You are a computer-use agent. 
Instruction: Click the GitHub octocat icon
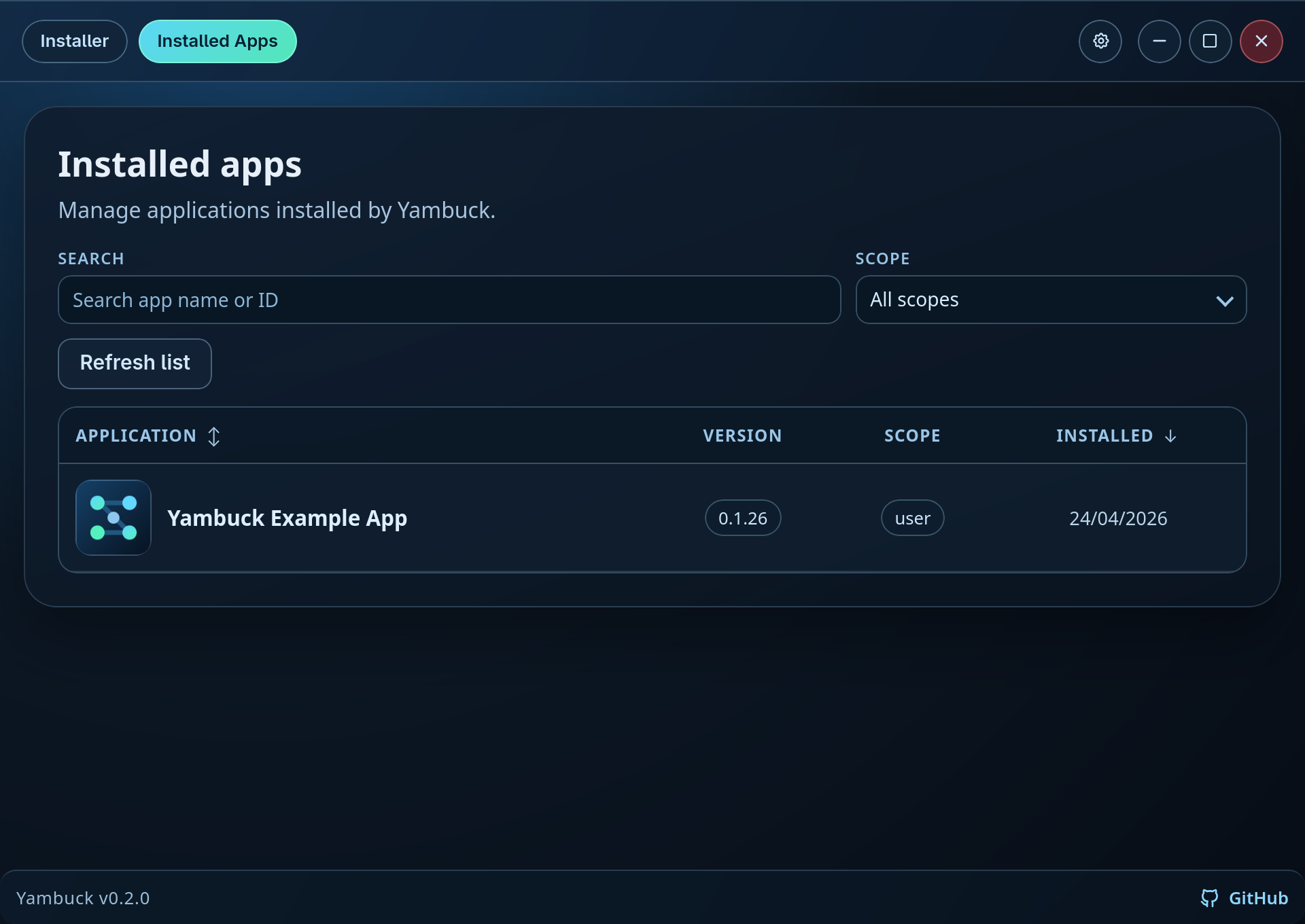(1209, 898)
